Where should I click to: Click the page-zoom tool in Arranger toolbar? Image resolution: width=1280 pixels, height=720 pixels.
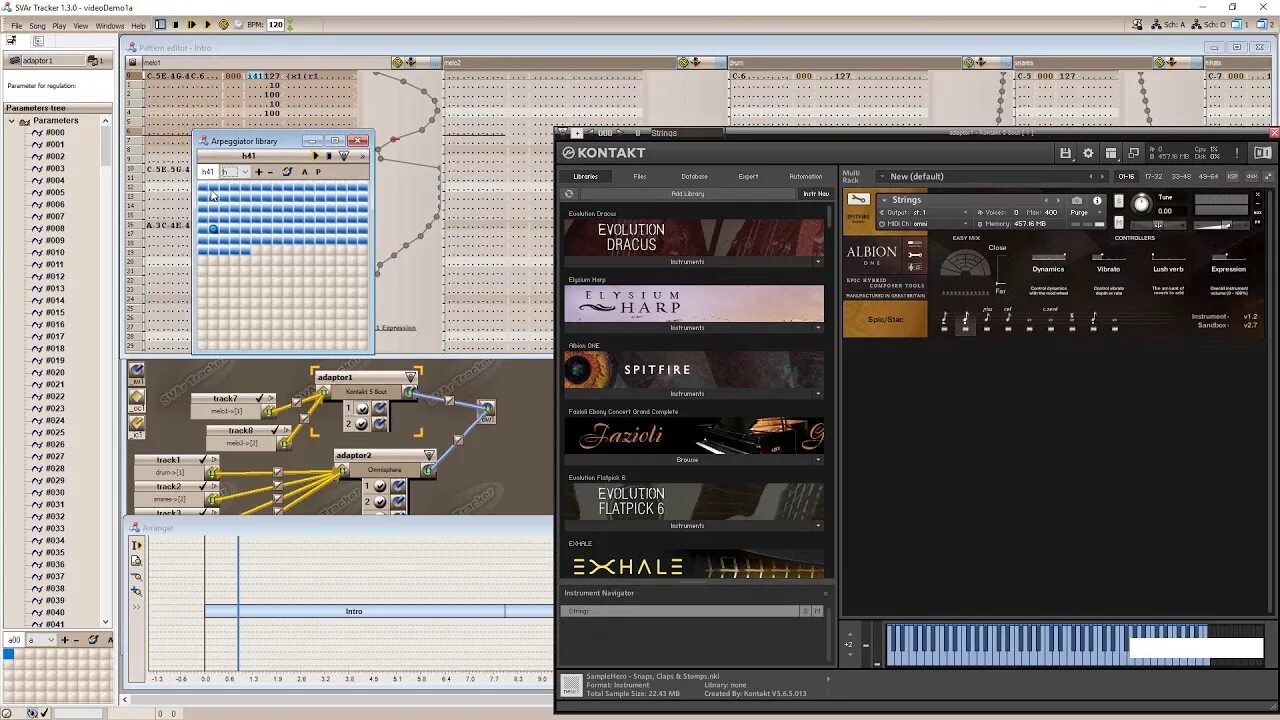tap(137, 561)
